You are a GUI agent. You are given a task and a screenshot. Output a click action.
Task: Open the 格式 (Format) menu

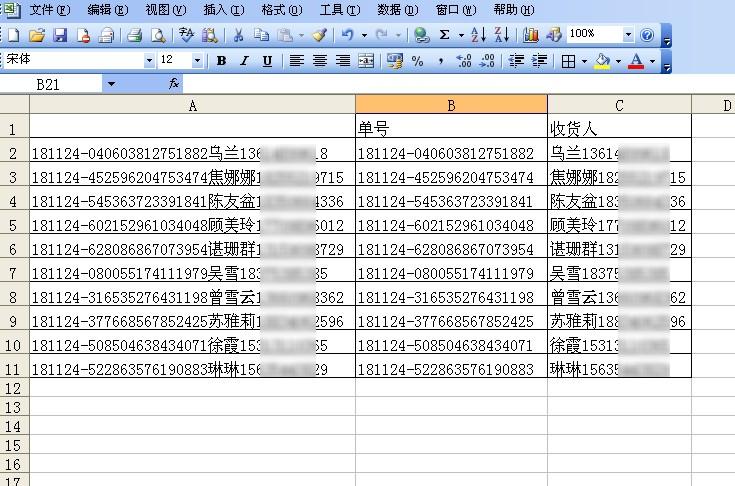(x=282, y=9)
